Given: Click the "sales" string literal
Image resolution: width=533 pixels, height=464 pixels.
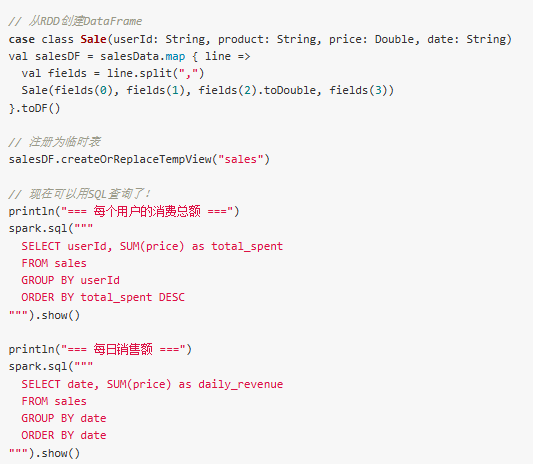Looking at the screenshot, I should pyautogui.click(x=241, y=159).
